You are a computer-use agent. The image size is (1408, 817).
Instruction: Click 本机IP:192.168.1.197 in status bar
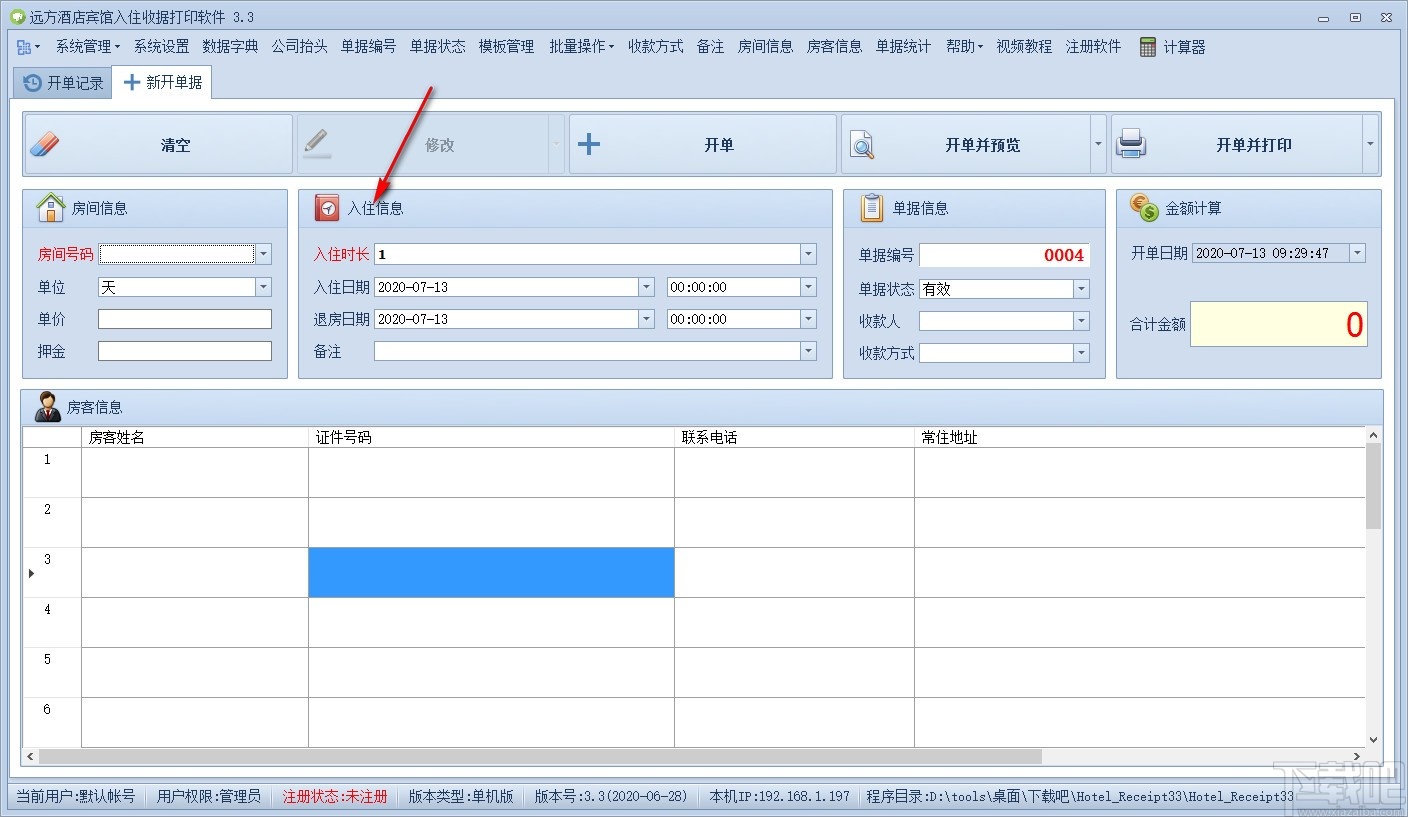[780, 796]
